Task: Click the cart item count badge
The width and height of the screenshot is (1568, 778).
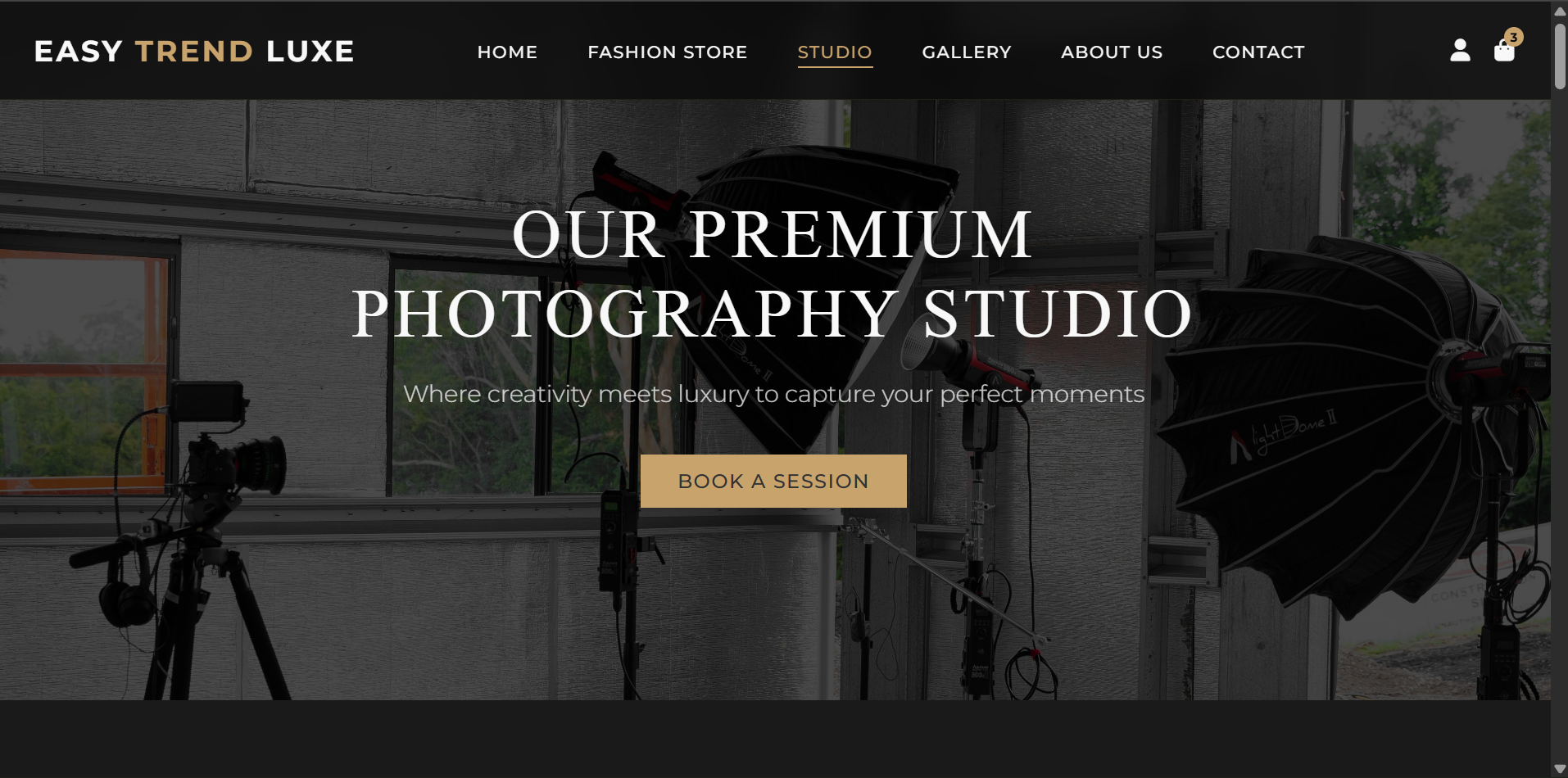Action: point(1514,38)
